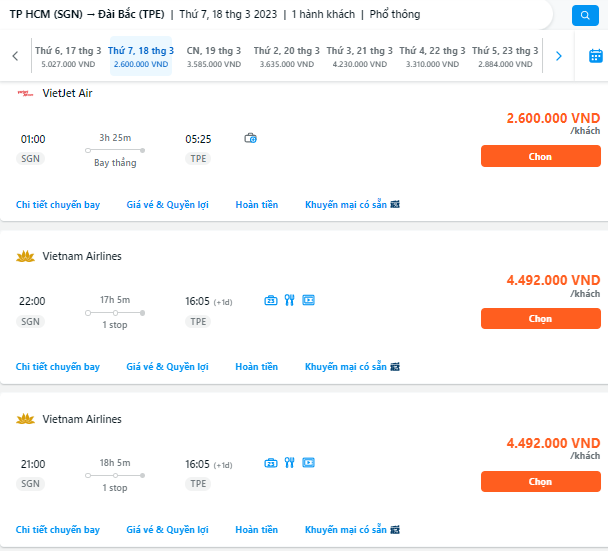Viewport: 608px width, 551px height.
Task: Open Hoàn tiền for 22:00 flight
Action: (x=257, y=366)
